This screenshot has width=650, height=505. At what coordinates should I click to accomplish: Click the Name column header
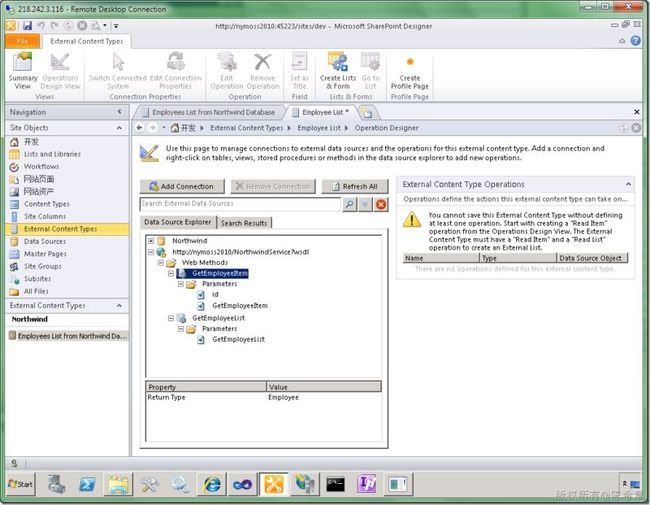(x=441, y=258)
